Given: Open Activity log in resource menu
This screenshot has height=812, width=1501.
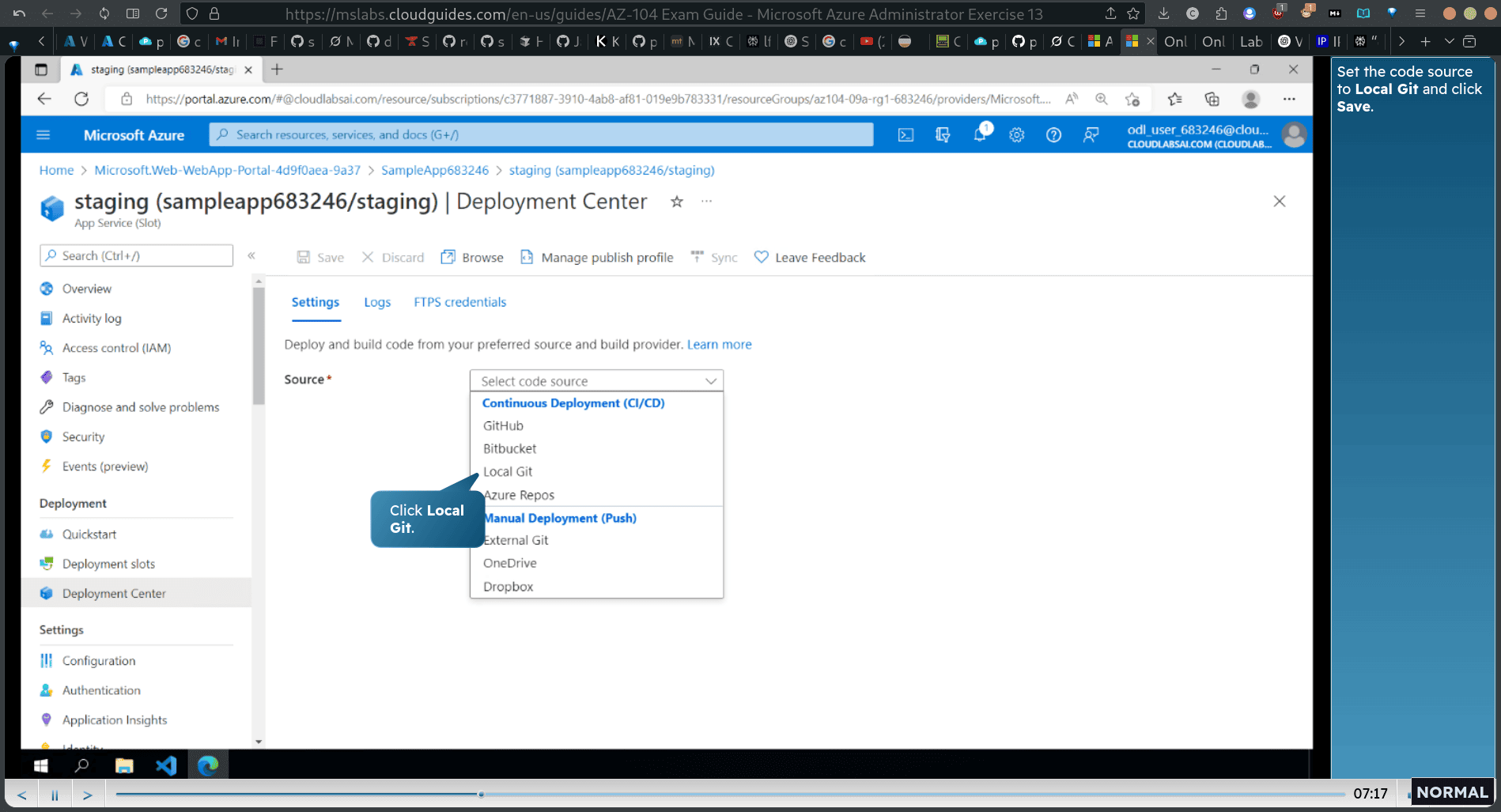Looking at the screenshot, I should pos(92,319).
